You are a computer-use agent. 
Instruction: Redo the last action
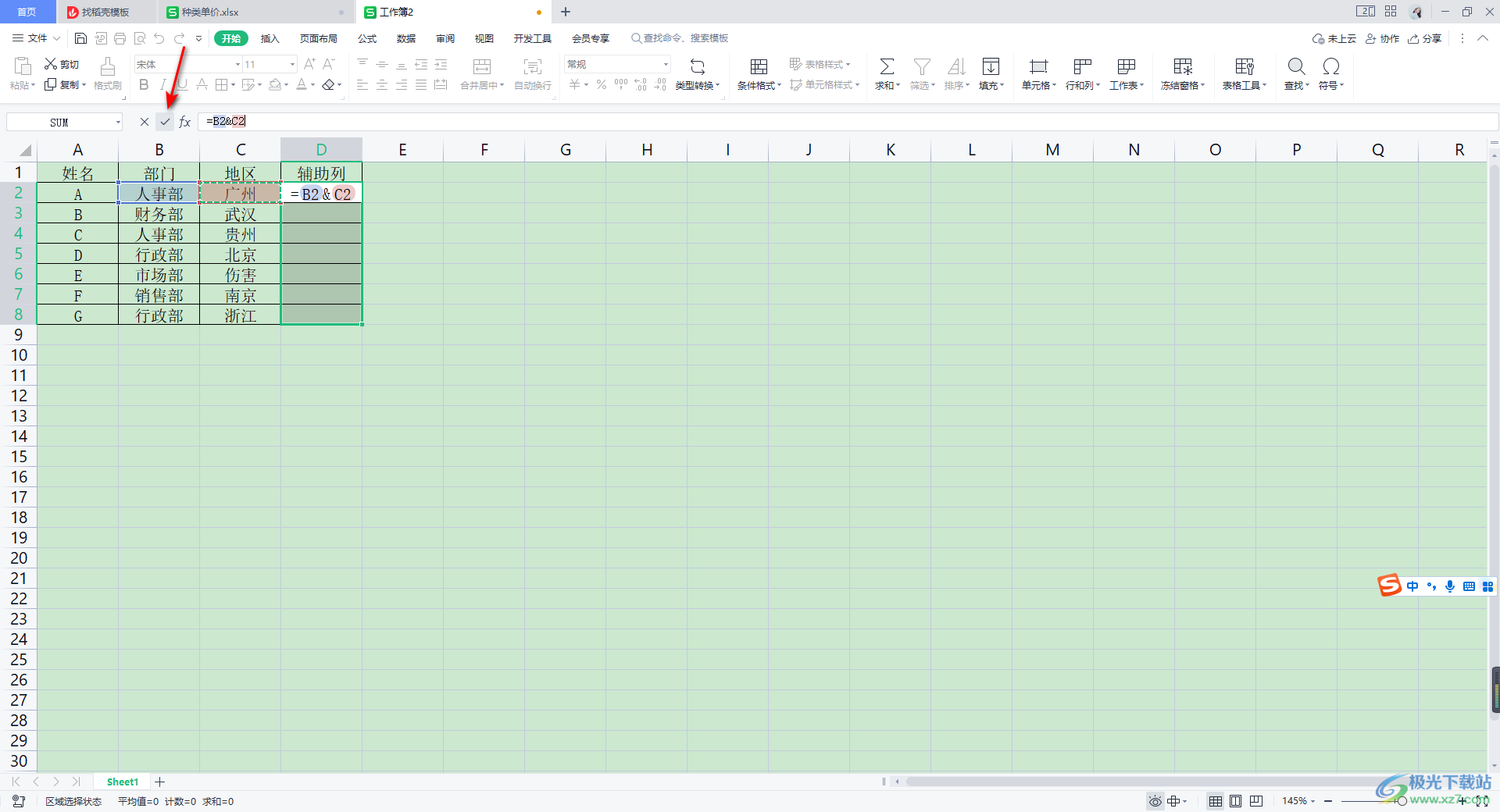pos(180,38)
